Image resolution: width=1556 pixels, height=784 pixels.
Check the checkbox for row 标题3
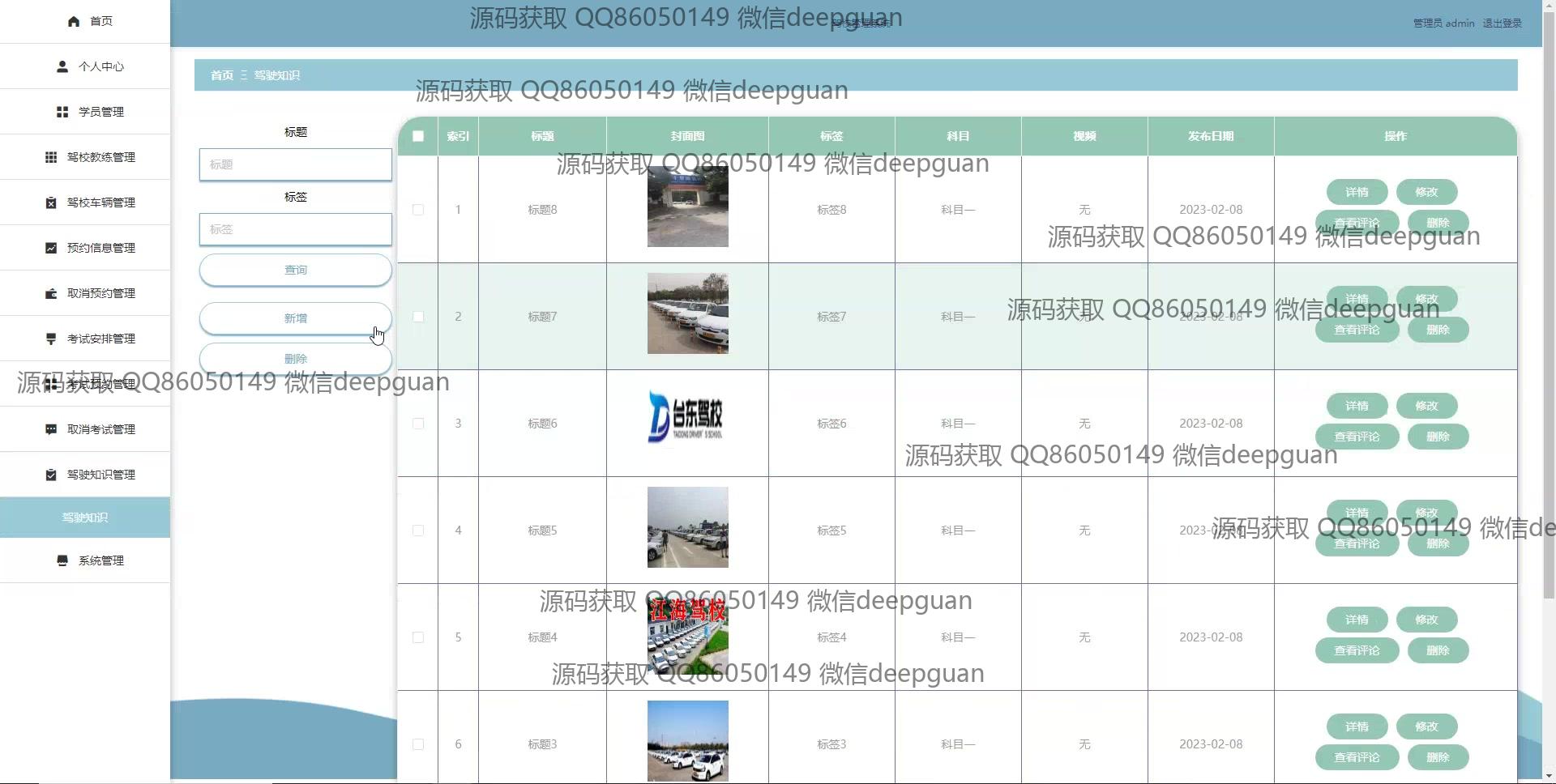click(418, 744)
